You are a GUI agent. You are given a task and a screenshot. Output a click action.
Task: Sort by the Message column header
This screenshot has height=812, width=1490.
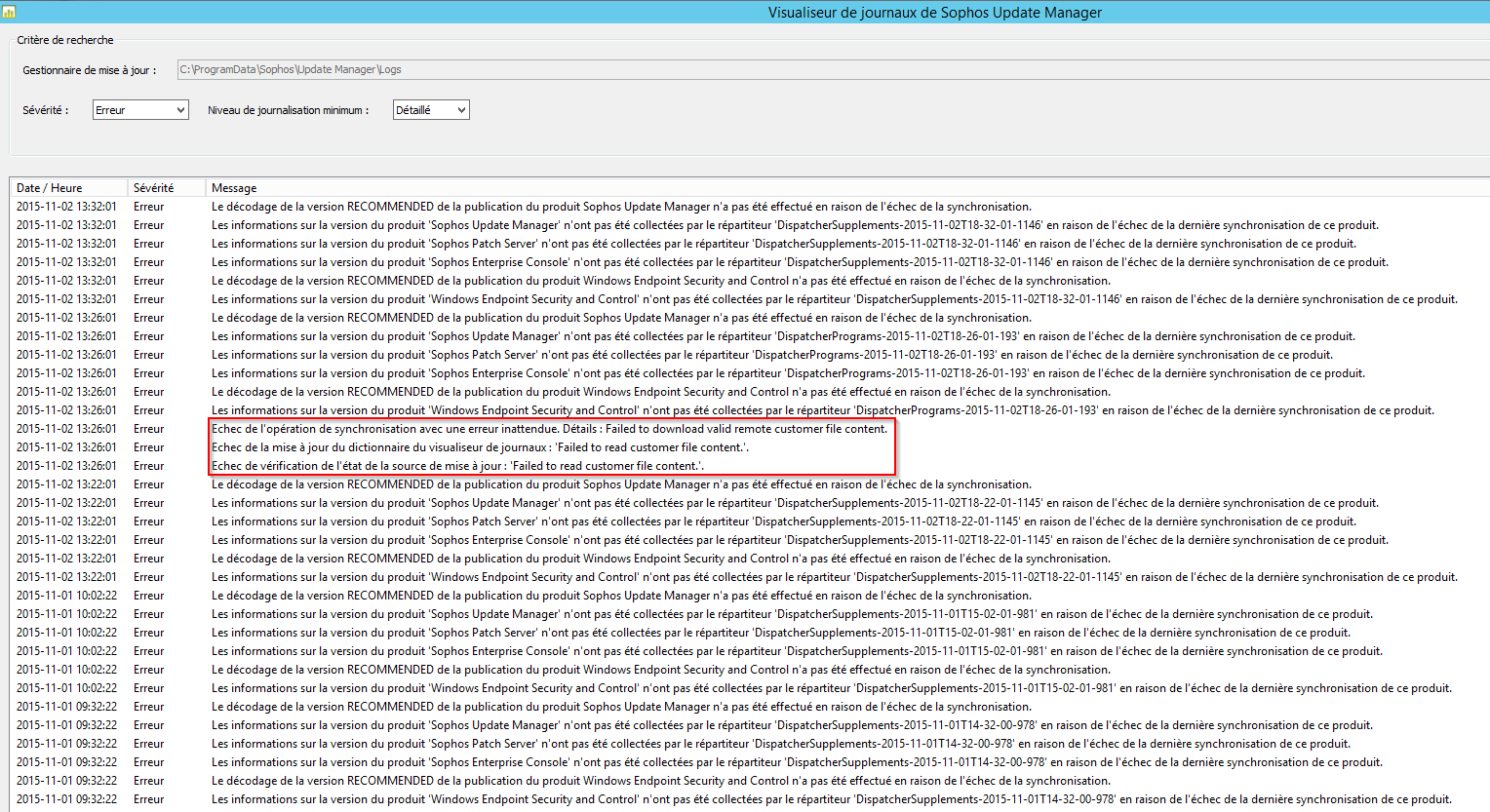(847, 187)
